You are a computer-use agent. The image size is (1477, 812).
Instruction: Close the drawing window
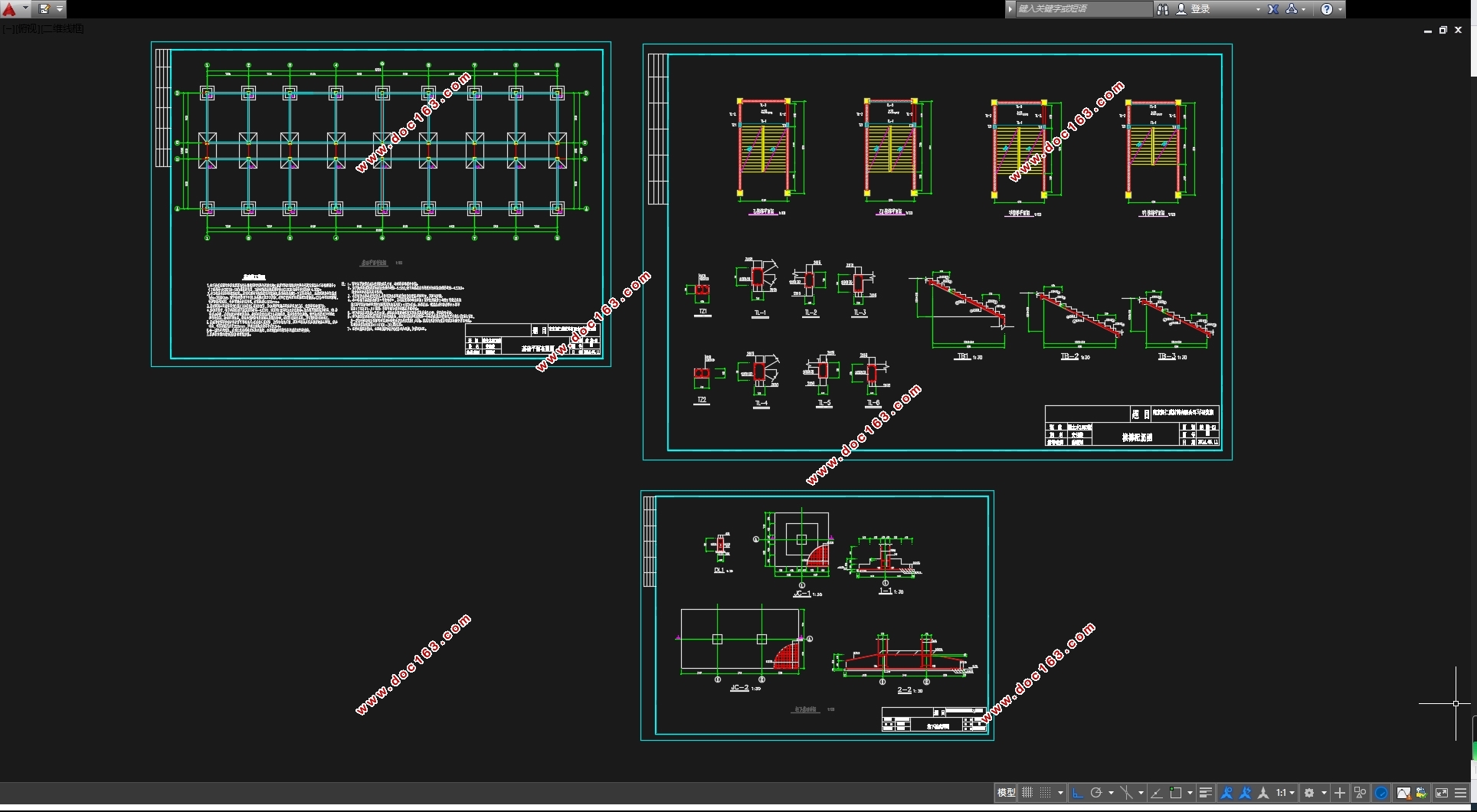coord(1459,31)
